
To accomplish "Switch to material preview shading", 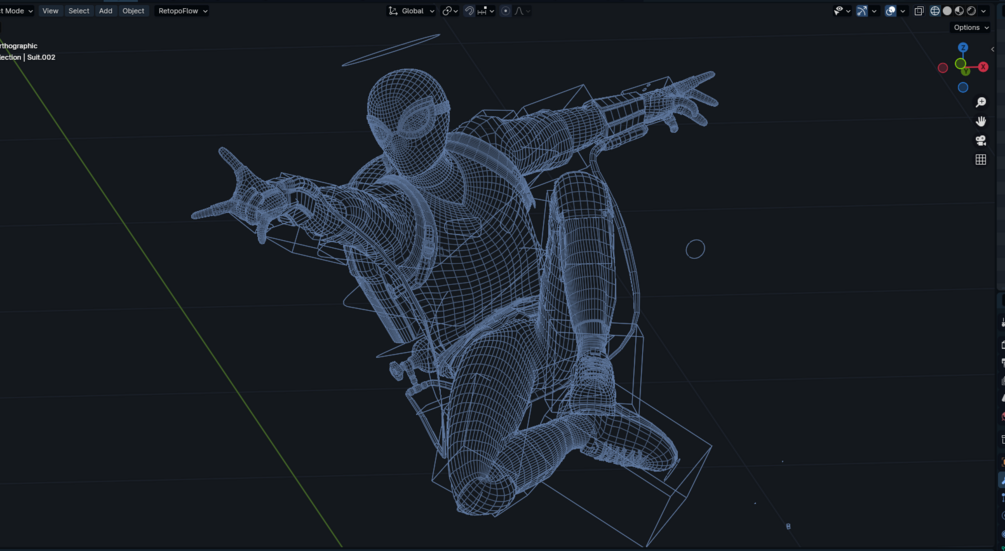I will click(x=959, y=11).
